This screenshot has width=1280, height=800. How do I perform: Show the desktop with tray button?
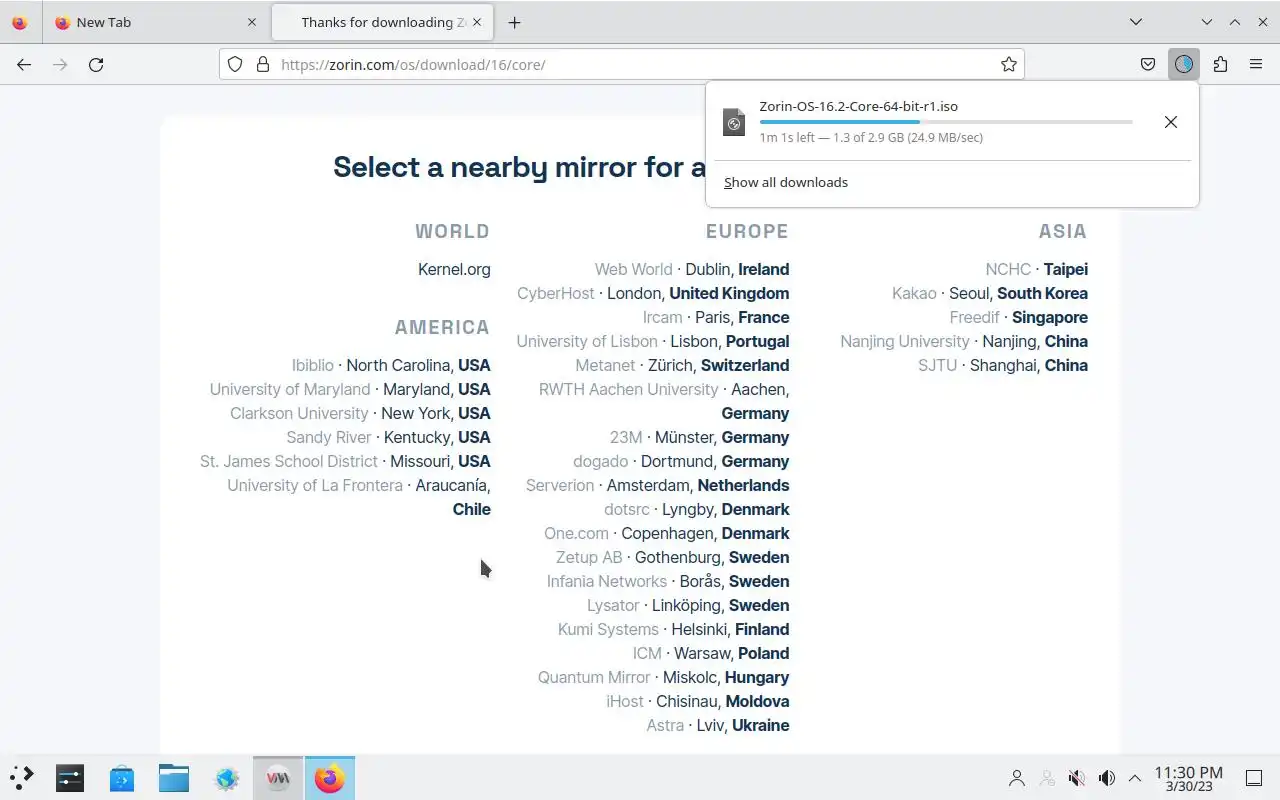(x=1253, y=778)
